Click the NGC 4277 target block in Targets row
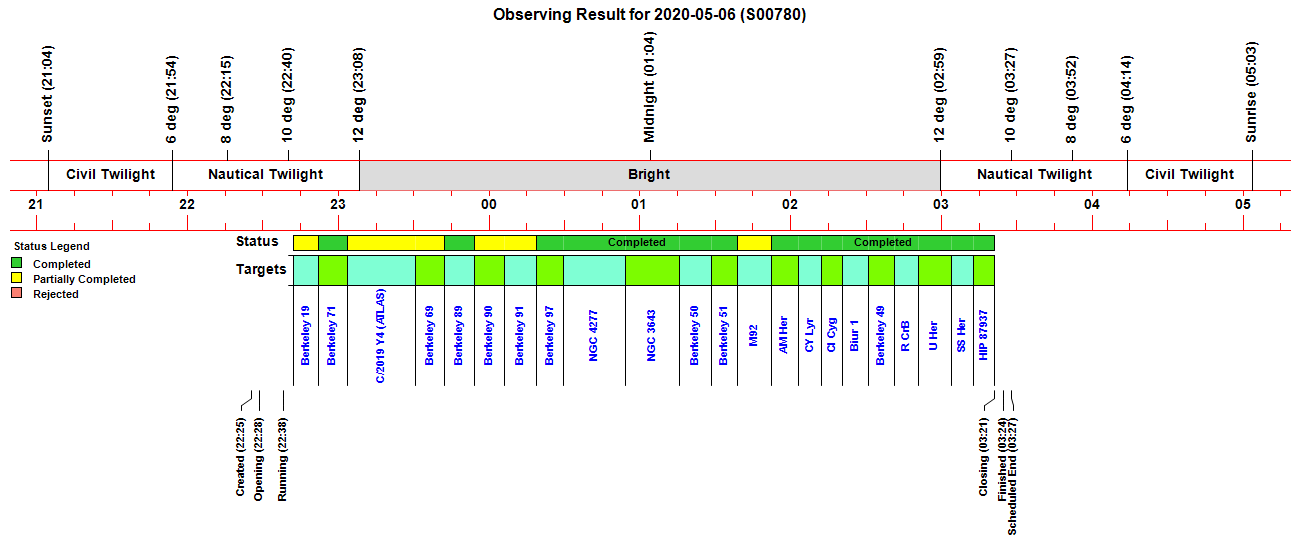 [594, 271]
